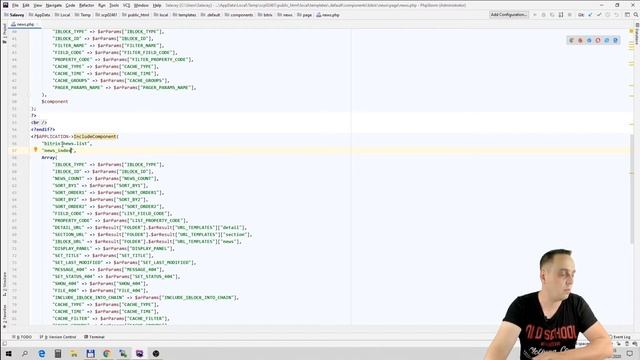Click the IncludeComponent highlighted text

click(x=95, y=136)
